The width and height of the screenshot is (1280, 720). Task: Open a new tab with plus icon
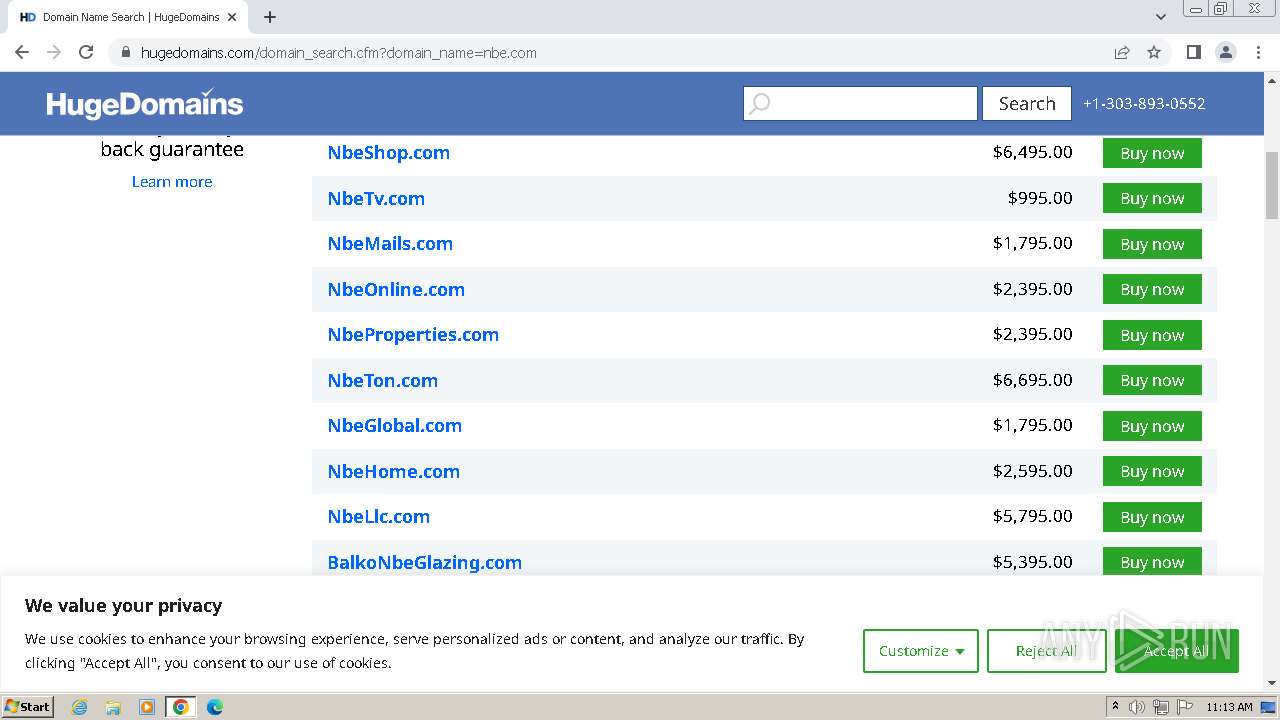coord(270,17)
